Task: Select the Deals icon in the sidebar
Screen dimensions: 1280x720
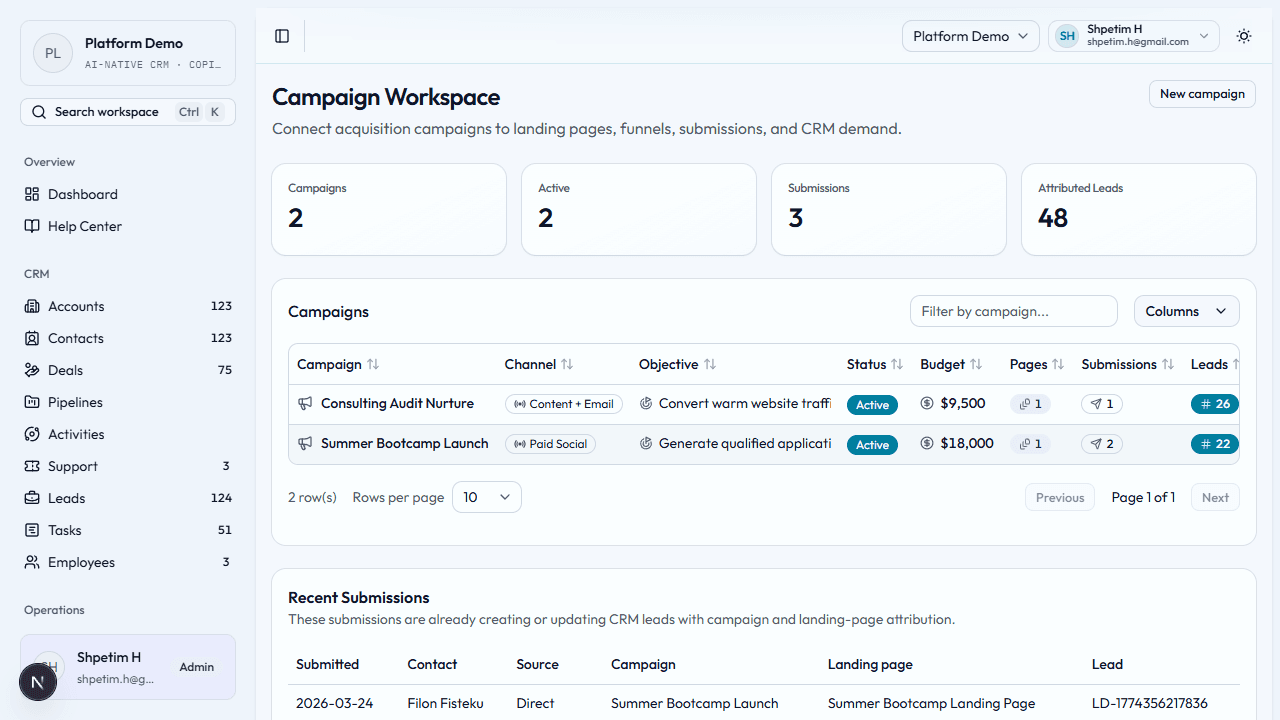Action: click(x=33, y=370)
